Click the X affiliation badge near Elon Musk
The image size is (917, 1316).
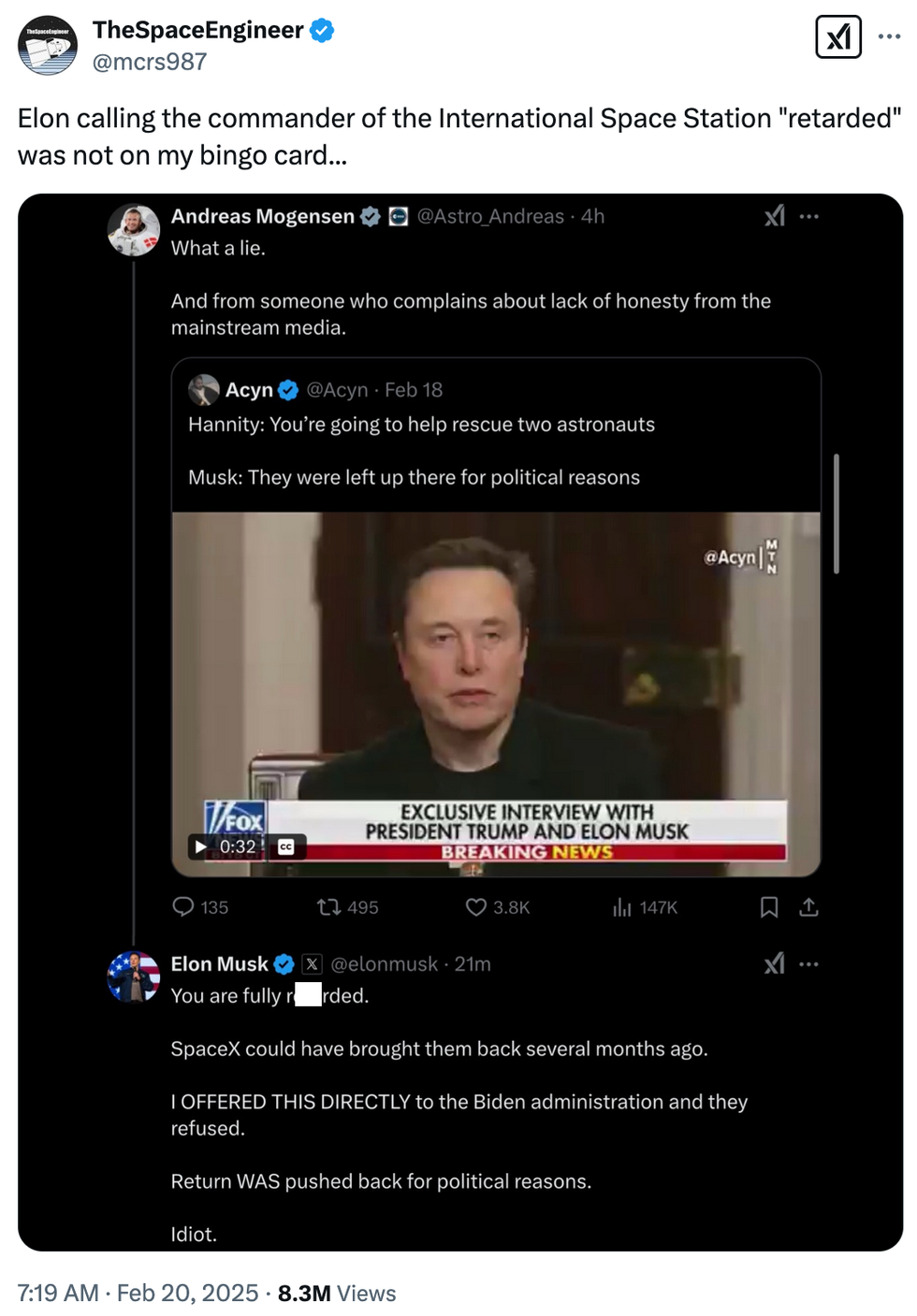click(x=313, y=963)
